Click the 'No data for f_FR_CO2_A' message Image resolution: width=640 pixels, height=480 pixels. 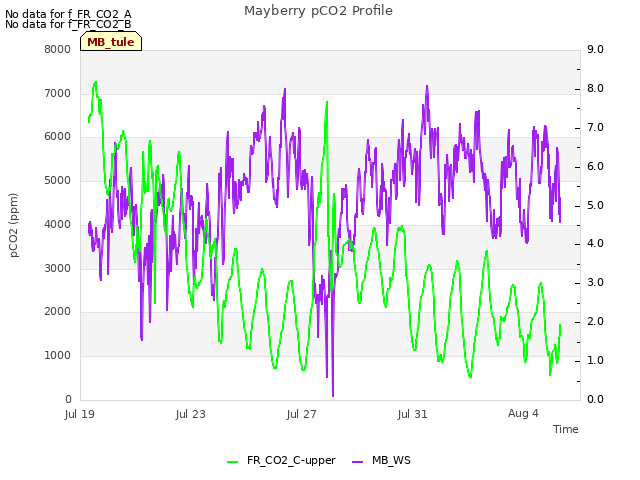pos(68,14)
